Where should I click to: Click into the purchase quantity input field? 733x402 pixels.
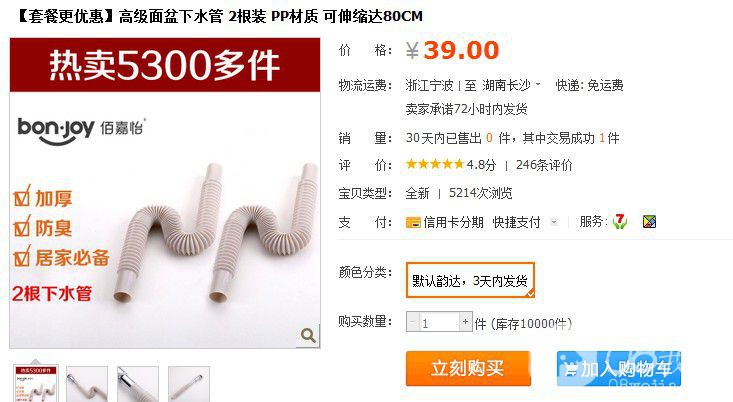coord(438,322)
